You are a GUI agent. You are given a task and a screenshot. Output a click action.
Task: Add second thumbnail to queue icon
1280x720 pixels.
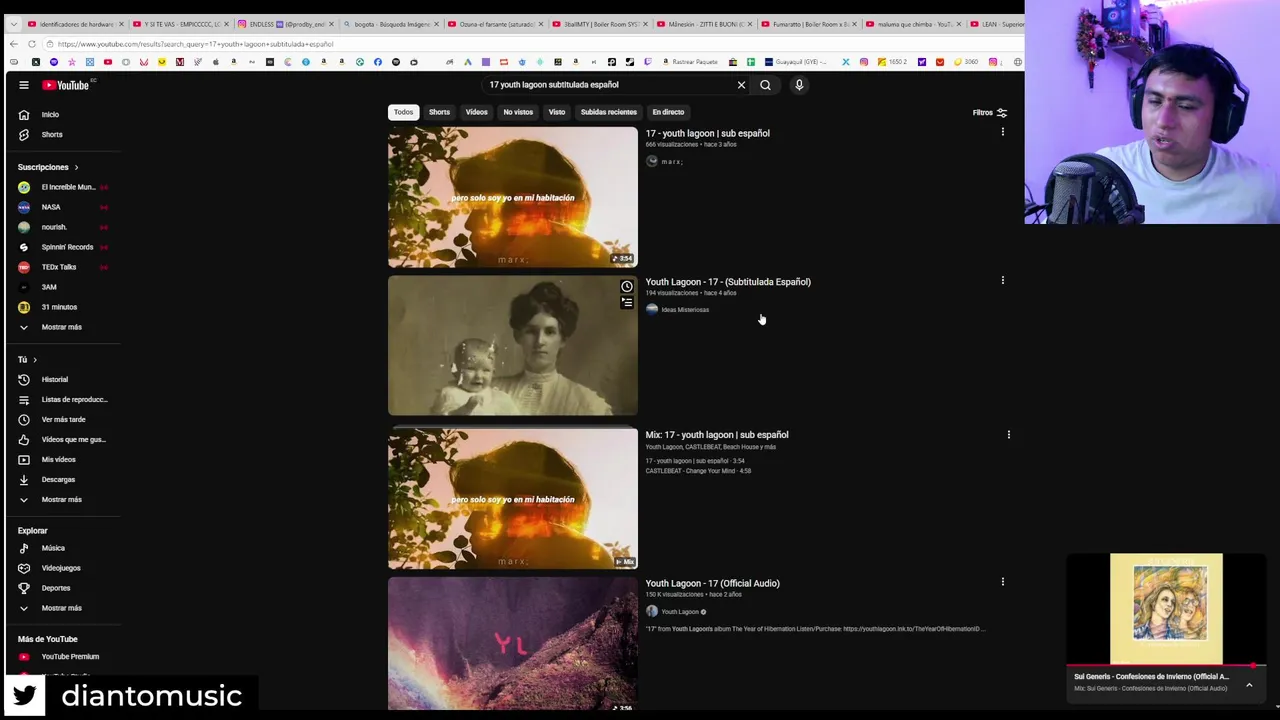627,303
